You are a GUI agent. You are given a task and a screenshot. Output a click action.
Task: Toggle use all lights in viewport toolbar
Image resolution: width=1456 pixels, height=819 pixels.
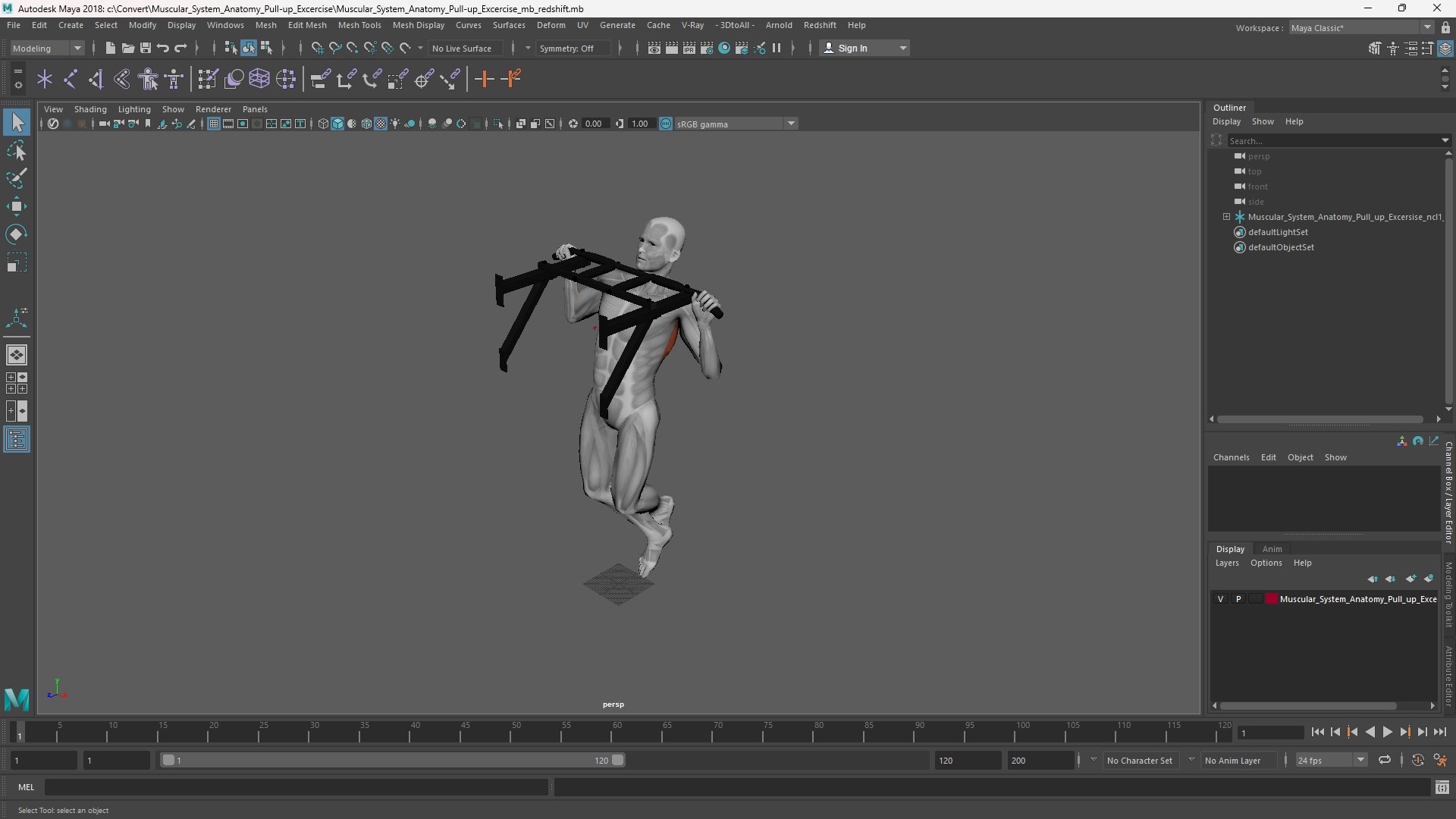[x=395, y=124]
